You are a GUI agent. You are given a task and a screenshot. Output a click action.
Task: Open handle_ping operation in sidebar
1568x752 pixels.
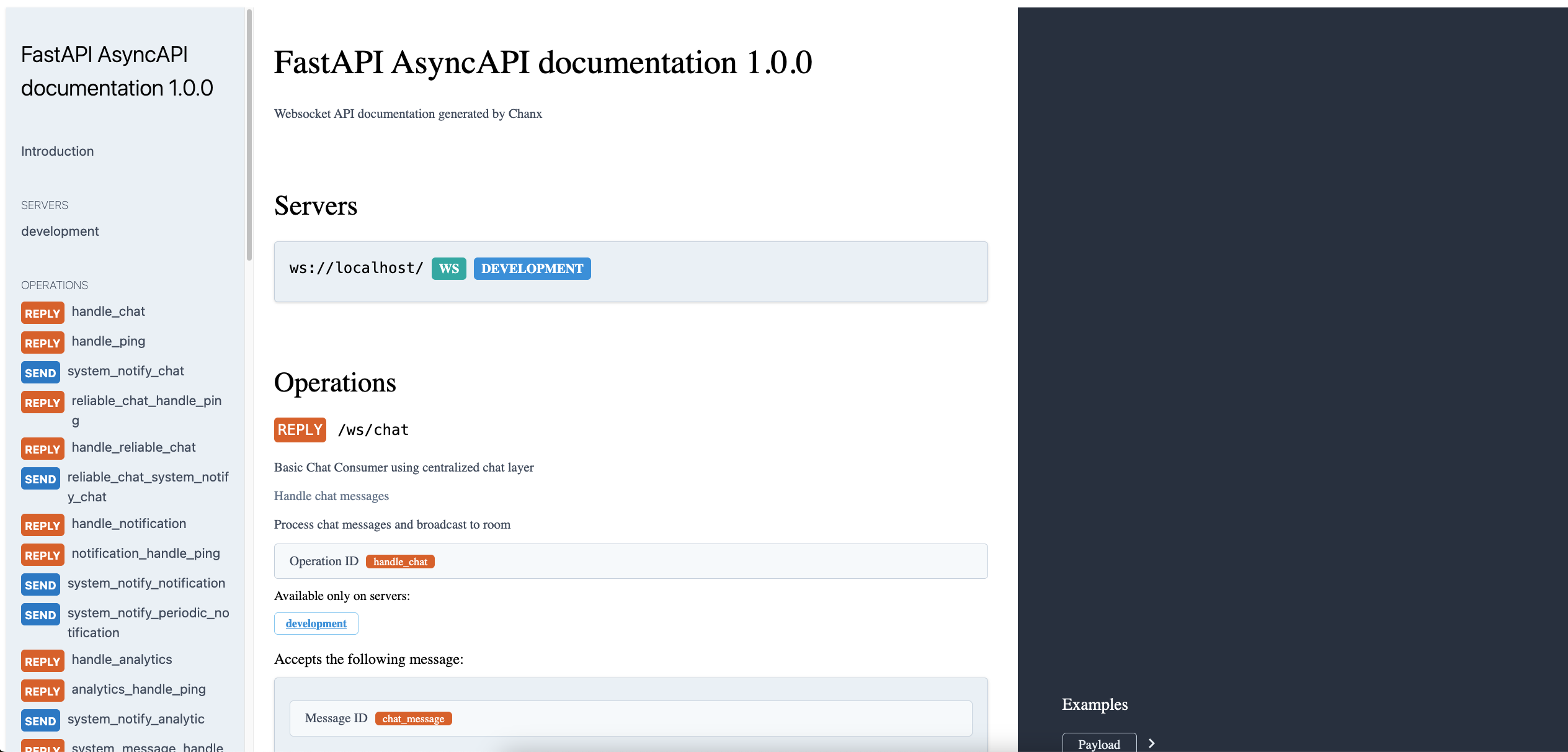(x=108, y=341)
